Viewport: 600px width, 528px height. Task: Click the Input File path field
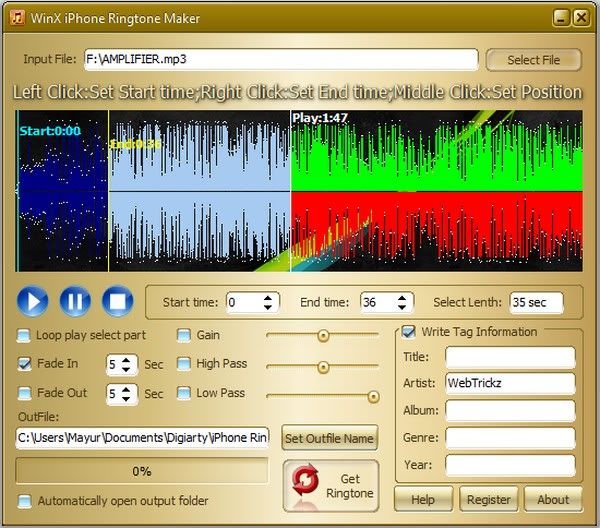[281, 59]
